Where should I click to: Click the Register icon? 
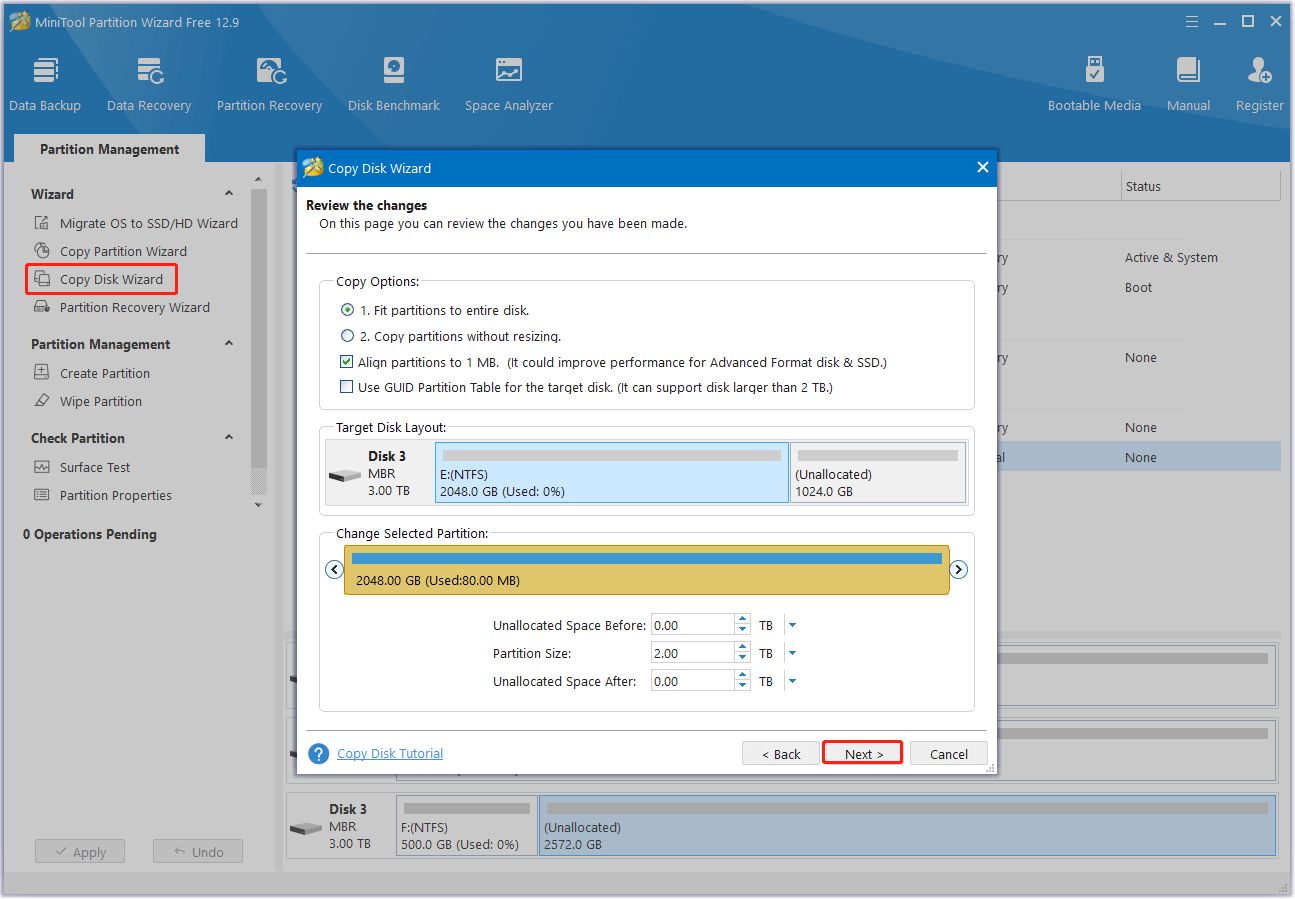(x=1259, y=71)
